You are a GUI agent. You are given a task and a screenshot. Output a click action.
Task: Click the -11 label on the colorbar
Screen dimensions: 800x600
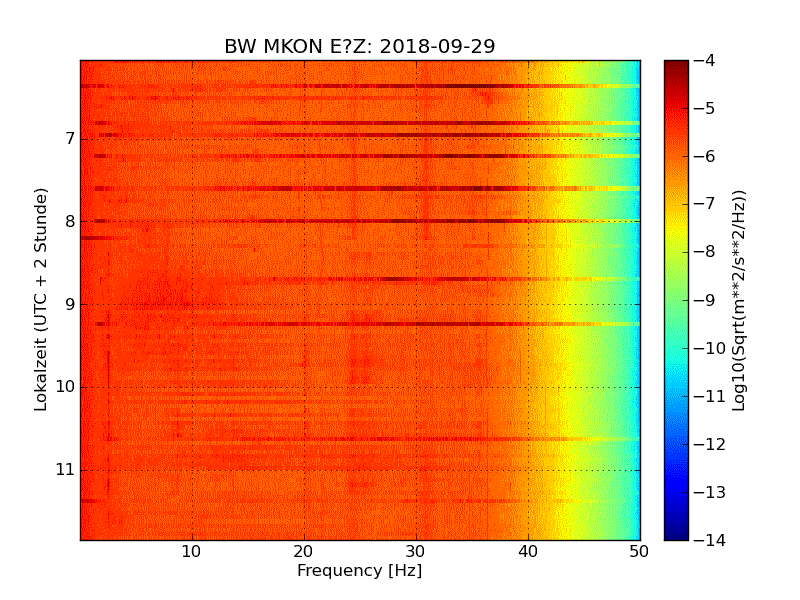pyautogui.click(x=710, y=396)
